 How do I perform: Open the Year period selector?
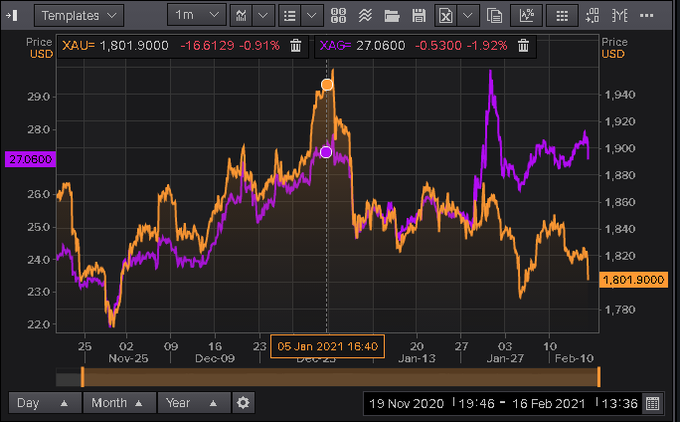click(194, 403)
